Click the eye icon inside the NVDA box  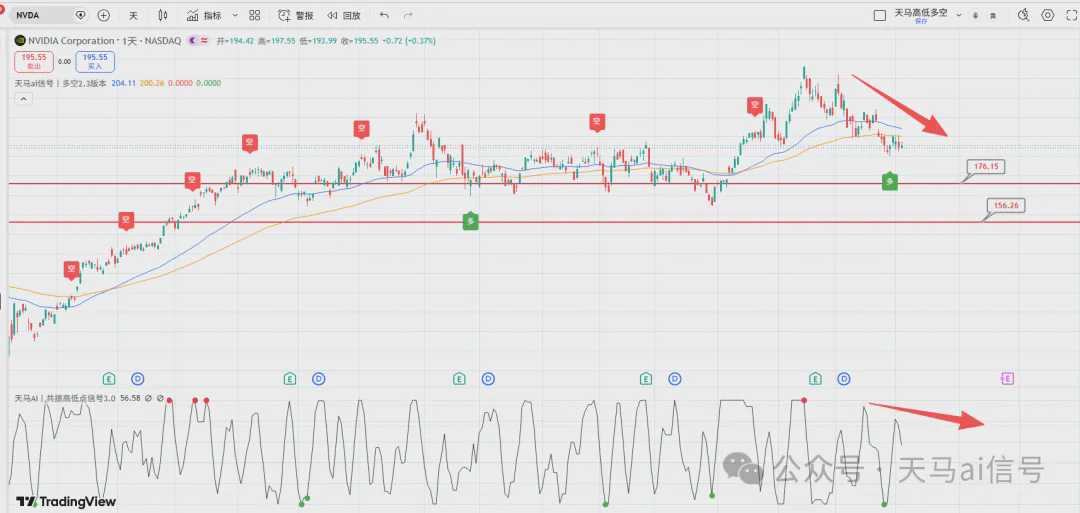(x=81, y=15)
